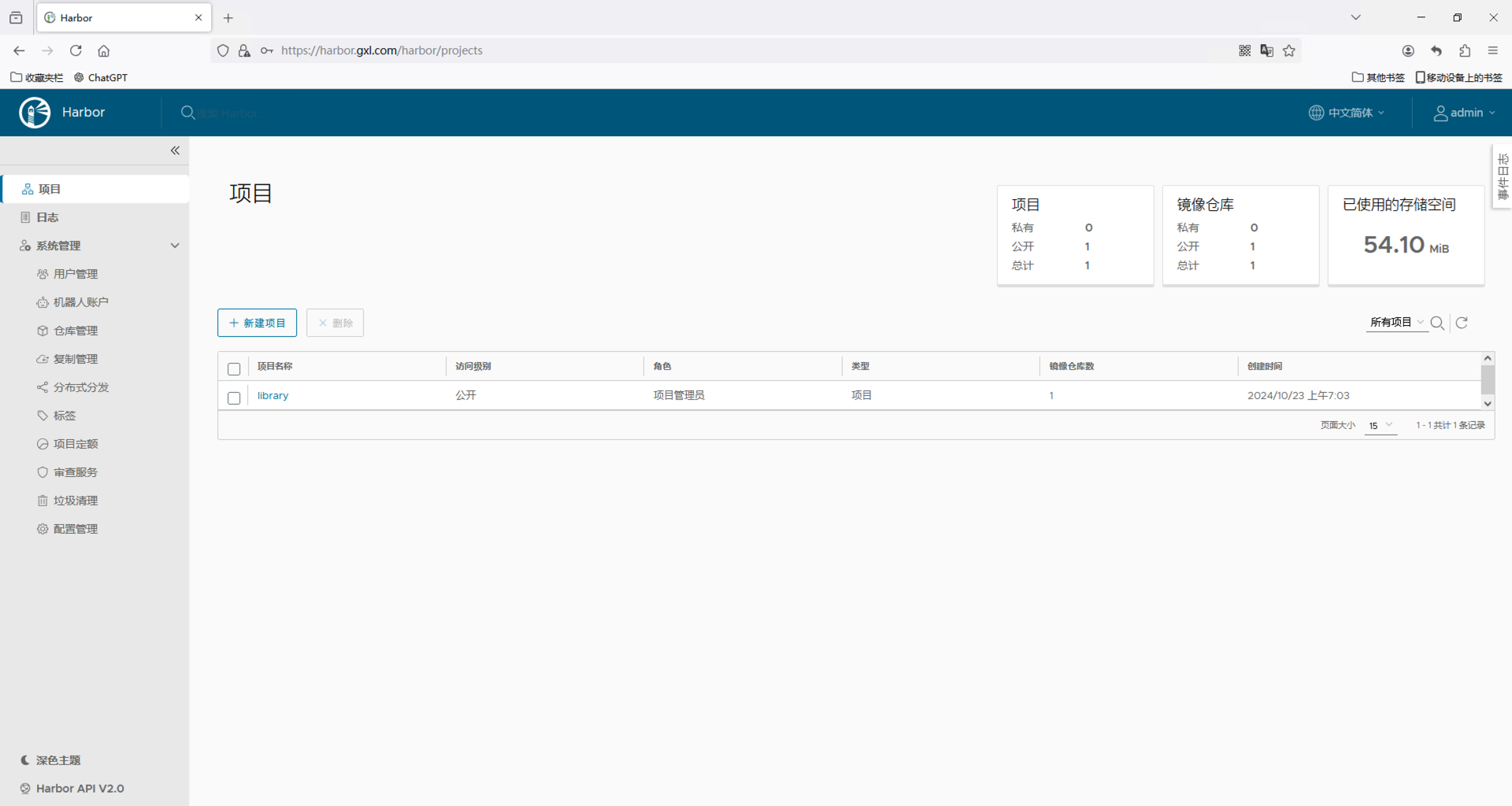Open 用户管理 user management
This screenshot has width=1512, height=806.
76,274
